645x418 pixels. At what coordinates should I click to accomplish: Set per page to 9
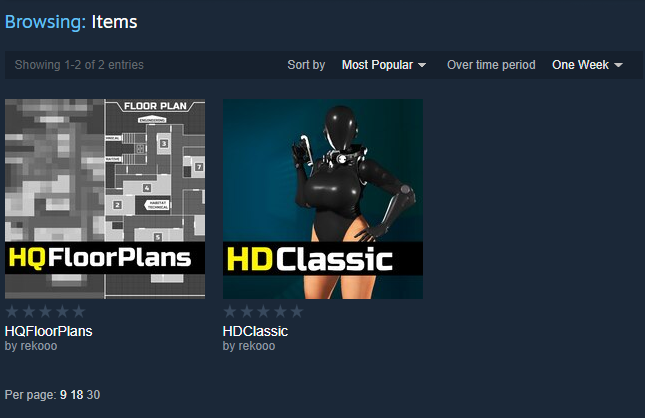(x=63, y=395)
